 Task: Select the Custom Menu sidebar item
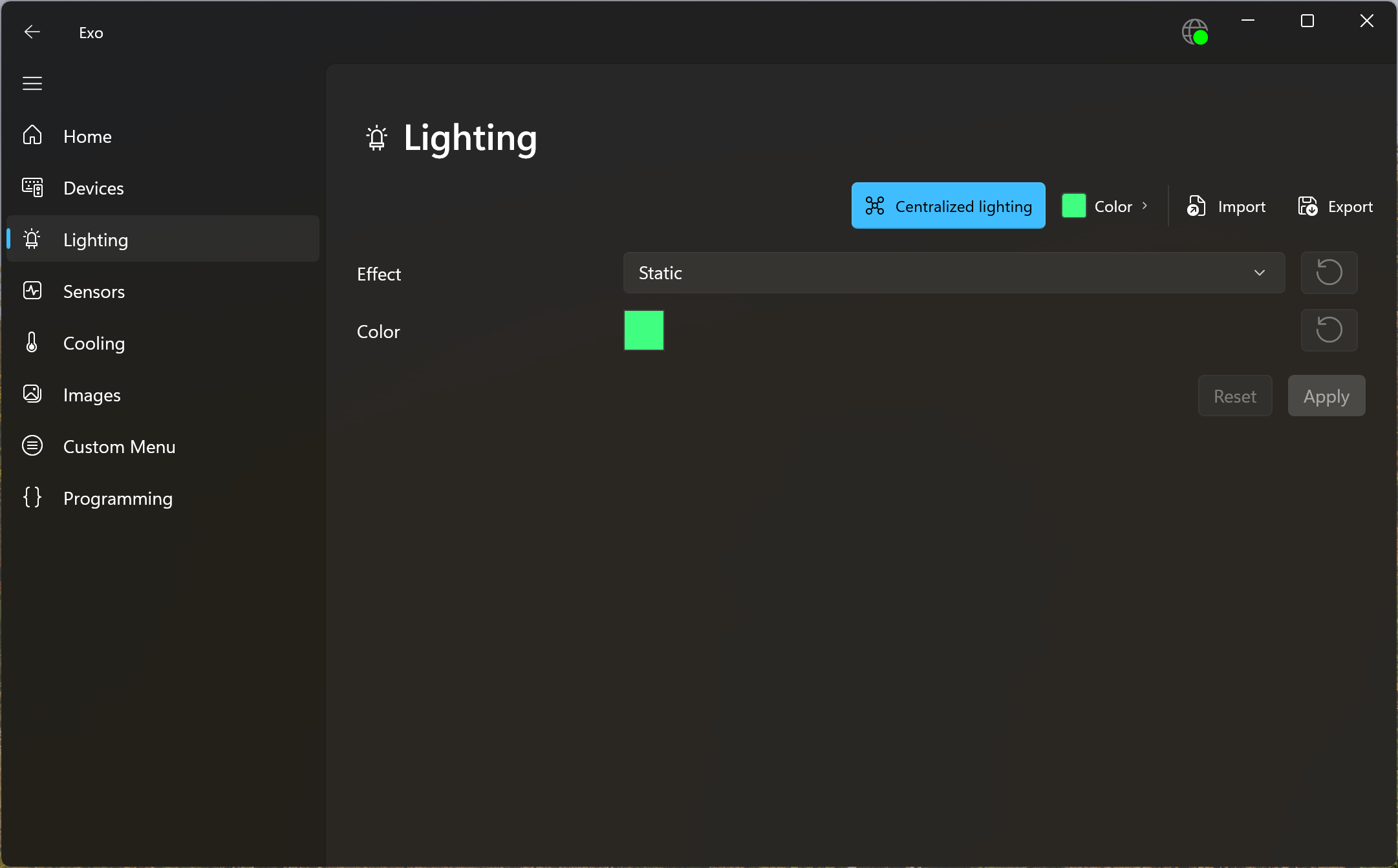pyautogui.click(x=119, y=447)
